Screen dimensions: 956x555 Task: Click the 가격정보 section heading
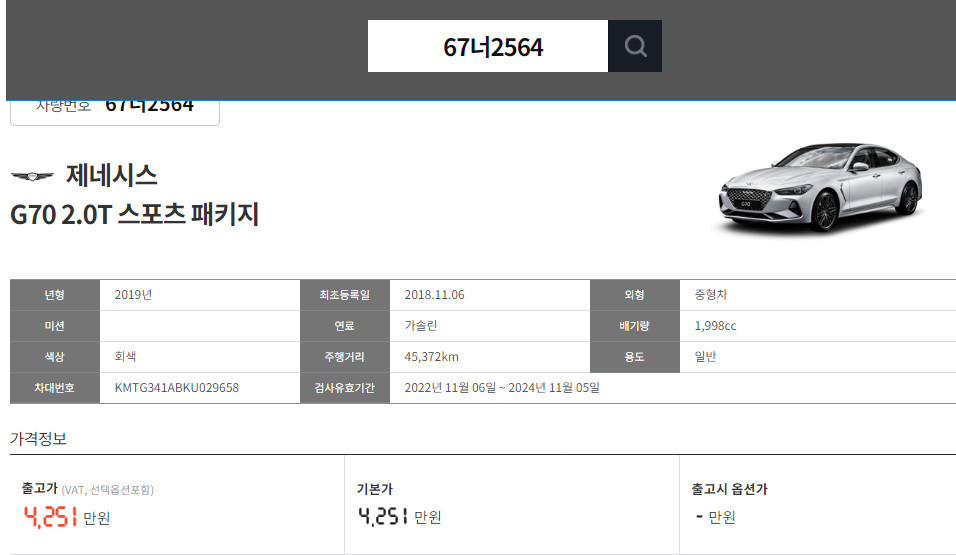pyautogui.click(x=38, y=439)
